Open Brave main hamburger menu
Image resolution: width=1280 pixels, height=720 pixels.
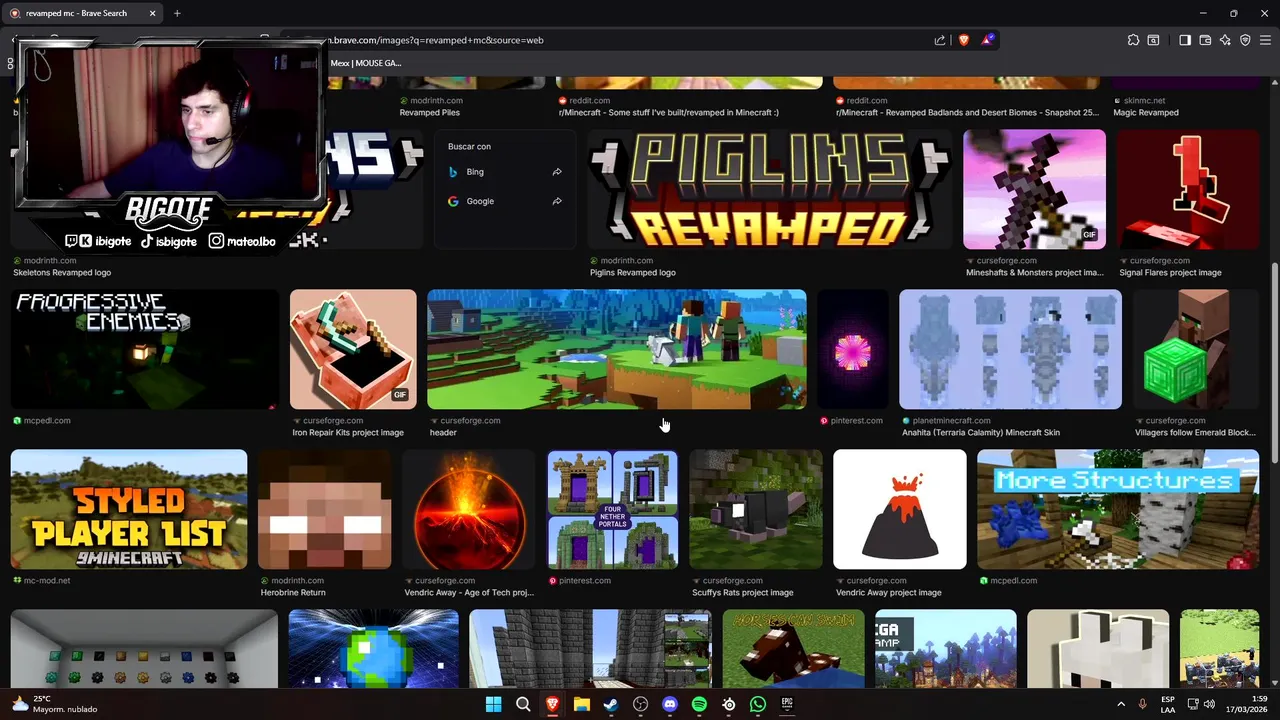[1265, 40]
